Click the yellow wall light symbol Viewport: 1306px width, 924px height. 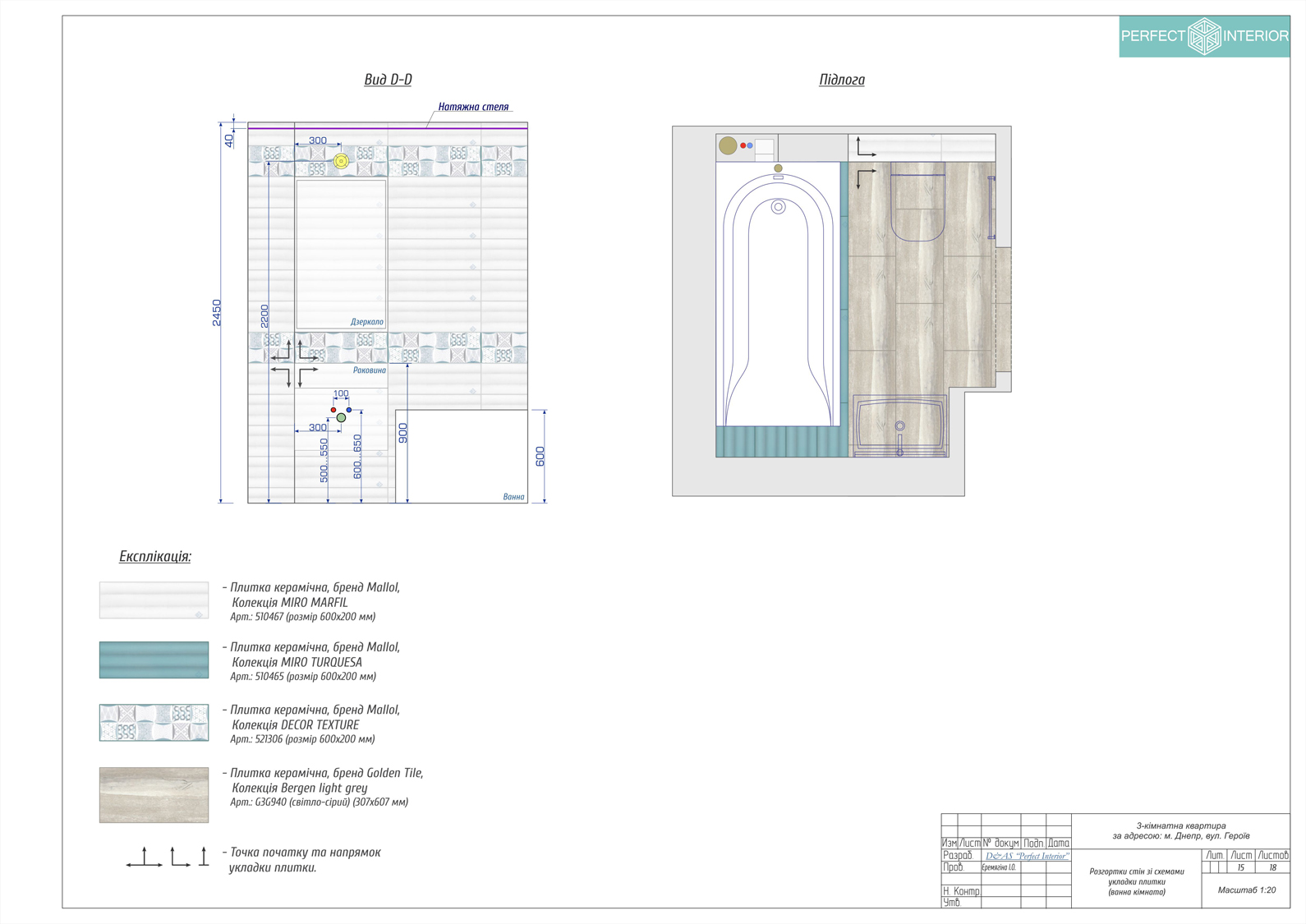point(341,161)
